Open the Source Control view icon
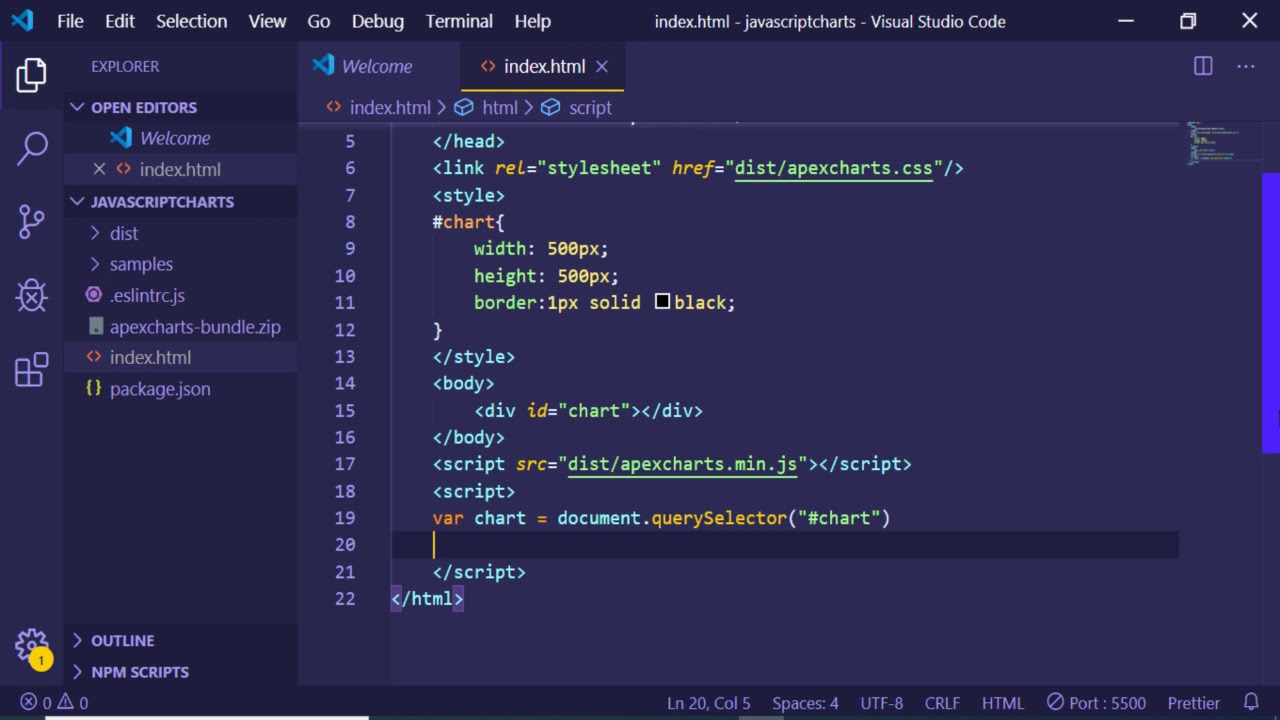This screenshot has width=1280, height=720. point(31,221)
